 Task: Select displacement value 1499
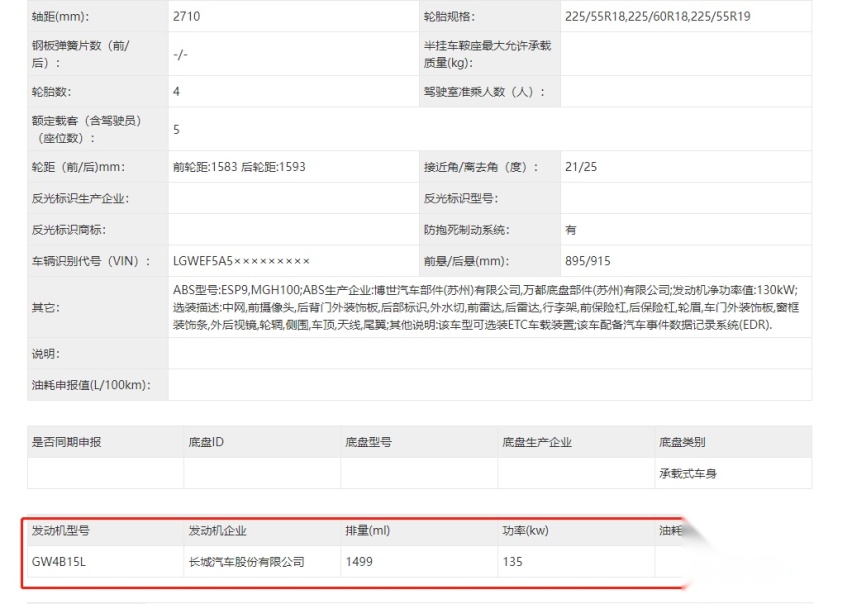tap(359, 562)
